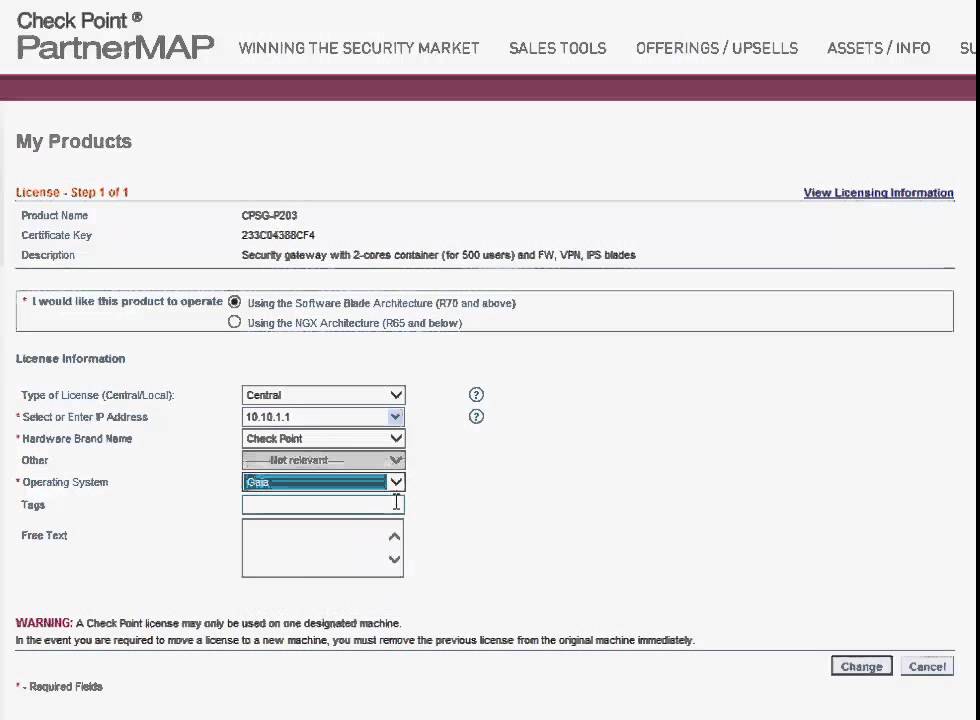This screenshot has height=720, width=980.
Task: Click the My Products heading
Action: pyautogui.click(x=74, y=141)
